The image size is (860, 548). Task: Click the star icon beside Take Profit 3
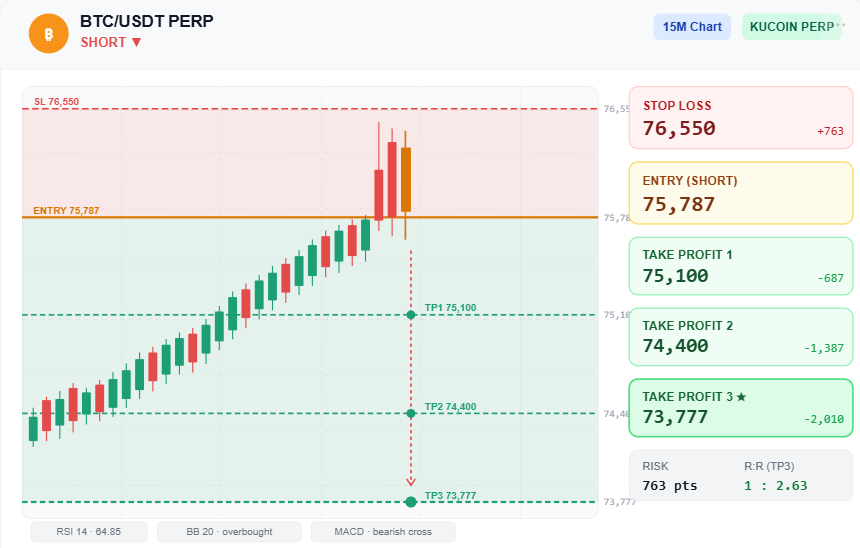pos(741,397)
